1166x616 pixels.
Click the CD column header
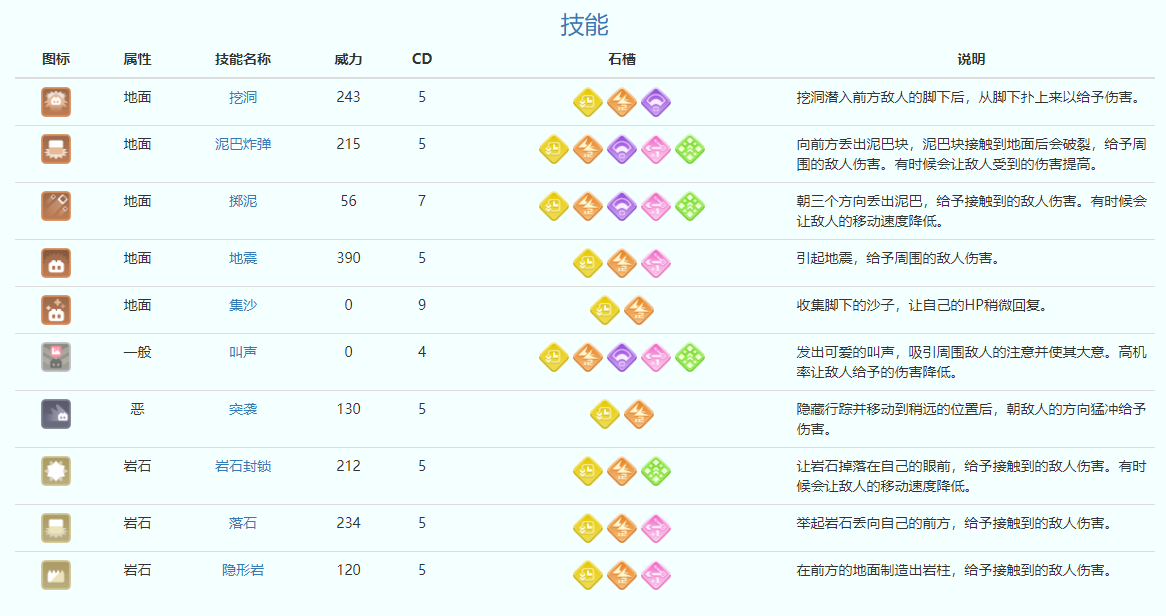click(422, 60)
